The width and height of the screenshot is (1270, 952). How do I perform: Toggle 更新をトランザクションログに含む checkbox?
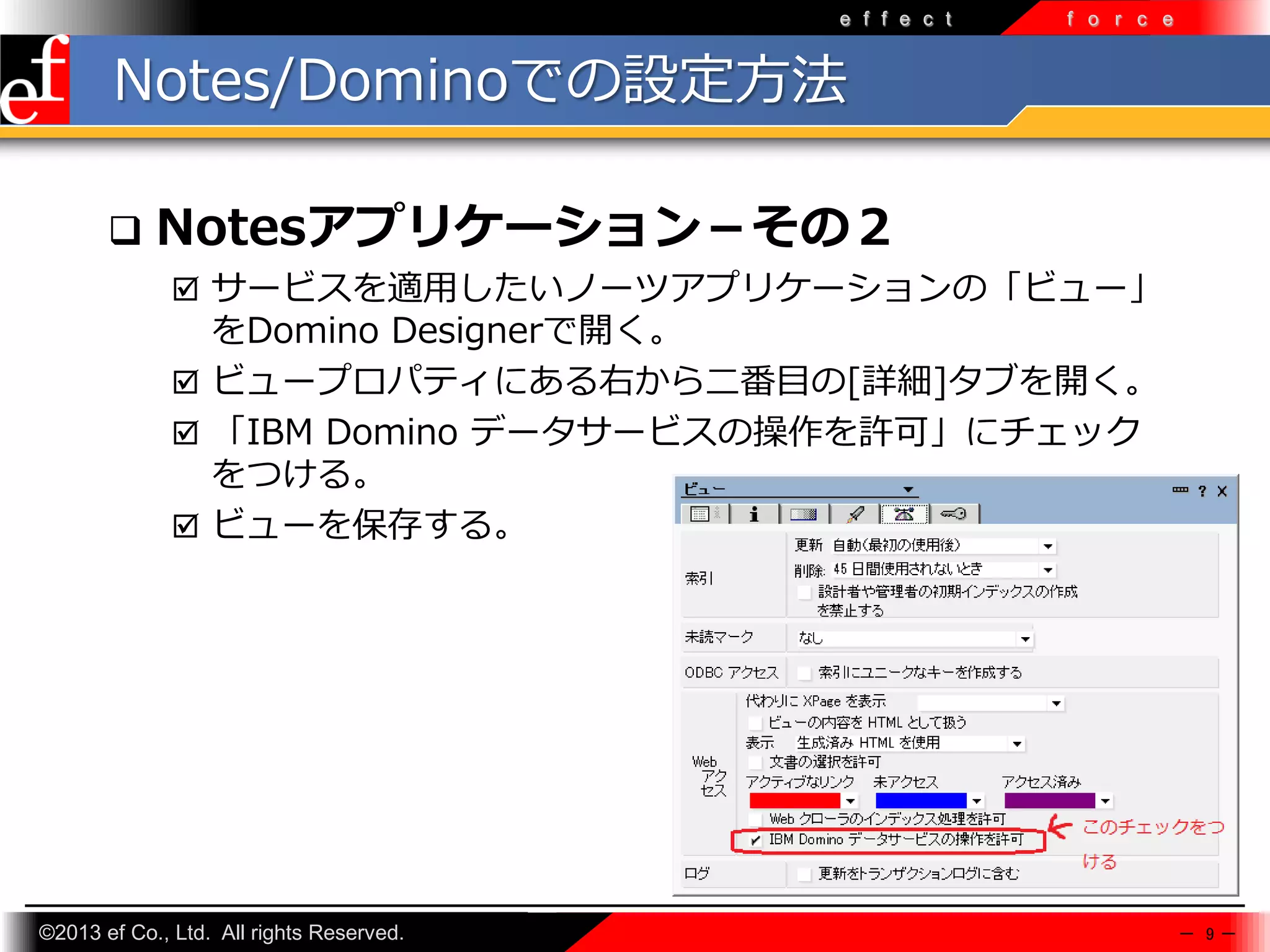pos(804,874)
